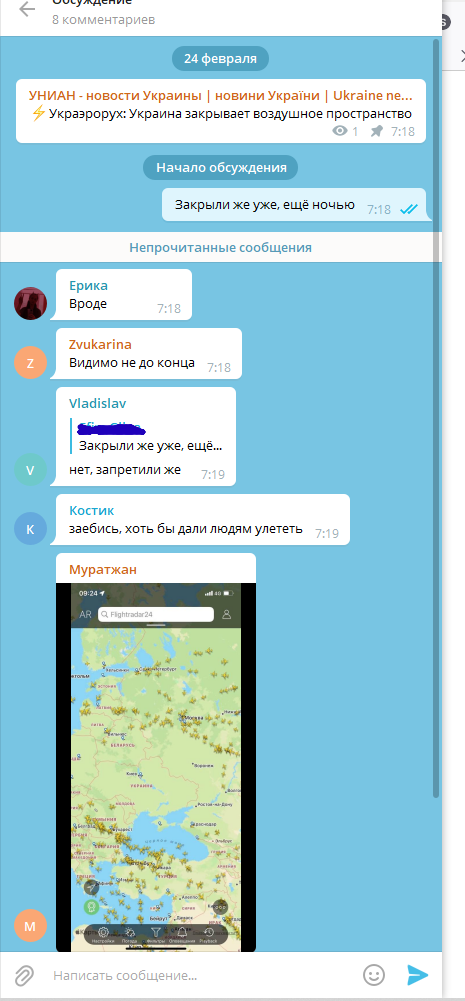
Task: Click the views eye icon on post
Action: click(x=340, y=132)
